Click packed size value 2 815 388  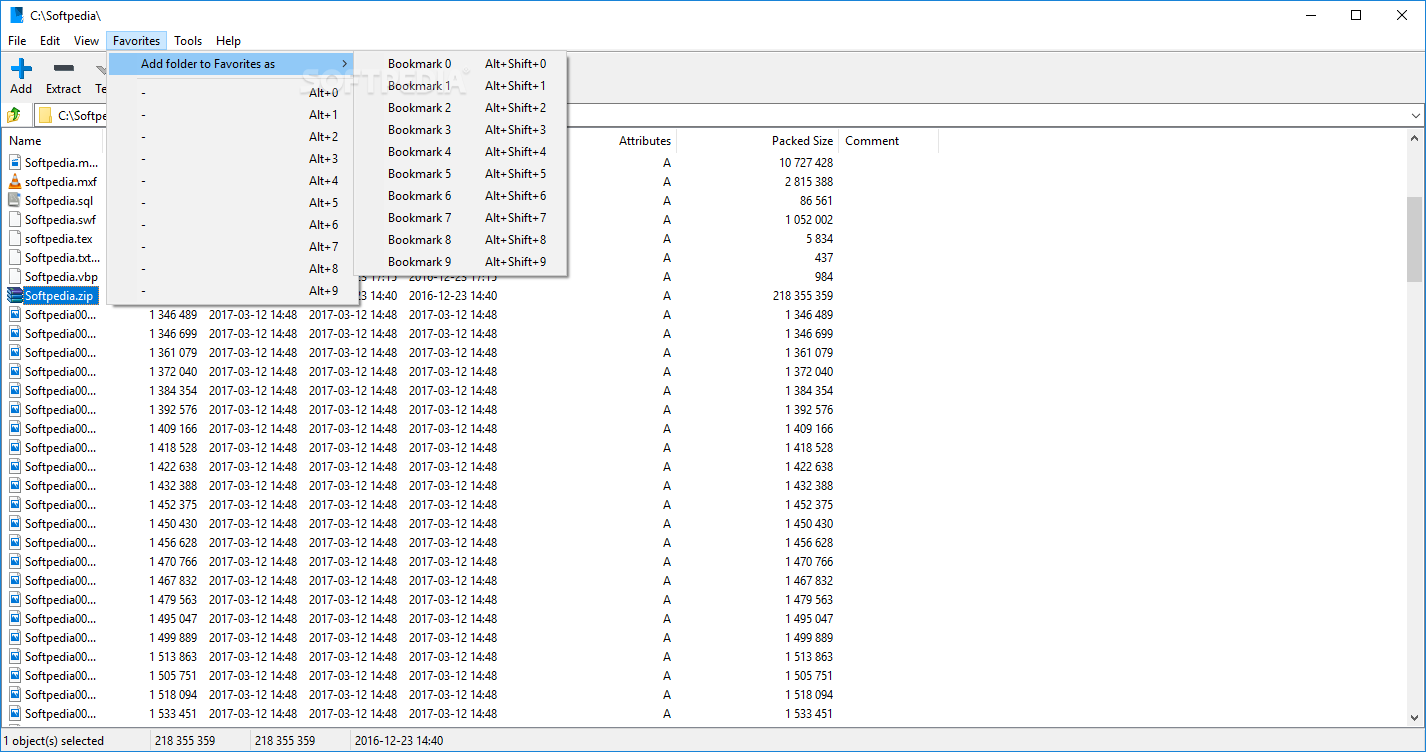tap(809, 182)
